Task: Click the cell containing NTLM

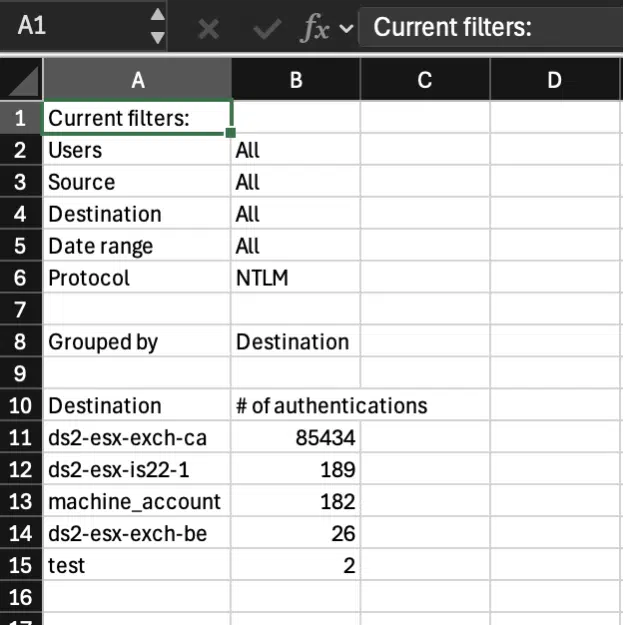Action: point(295,278)
